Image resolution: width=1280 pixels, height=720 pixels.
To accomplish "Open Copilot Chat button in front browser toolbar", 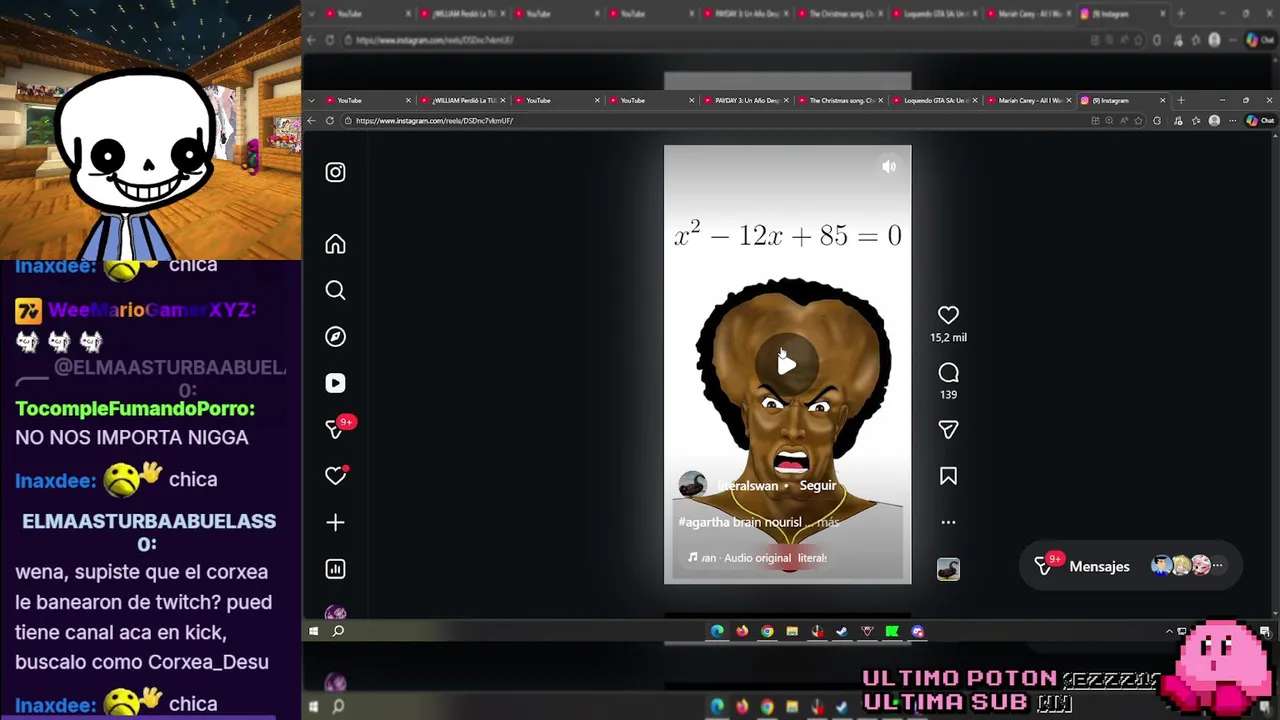I will click(1260, 120).
